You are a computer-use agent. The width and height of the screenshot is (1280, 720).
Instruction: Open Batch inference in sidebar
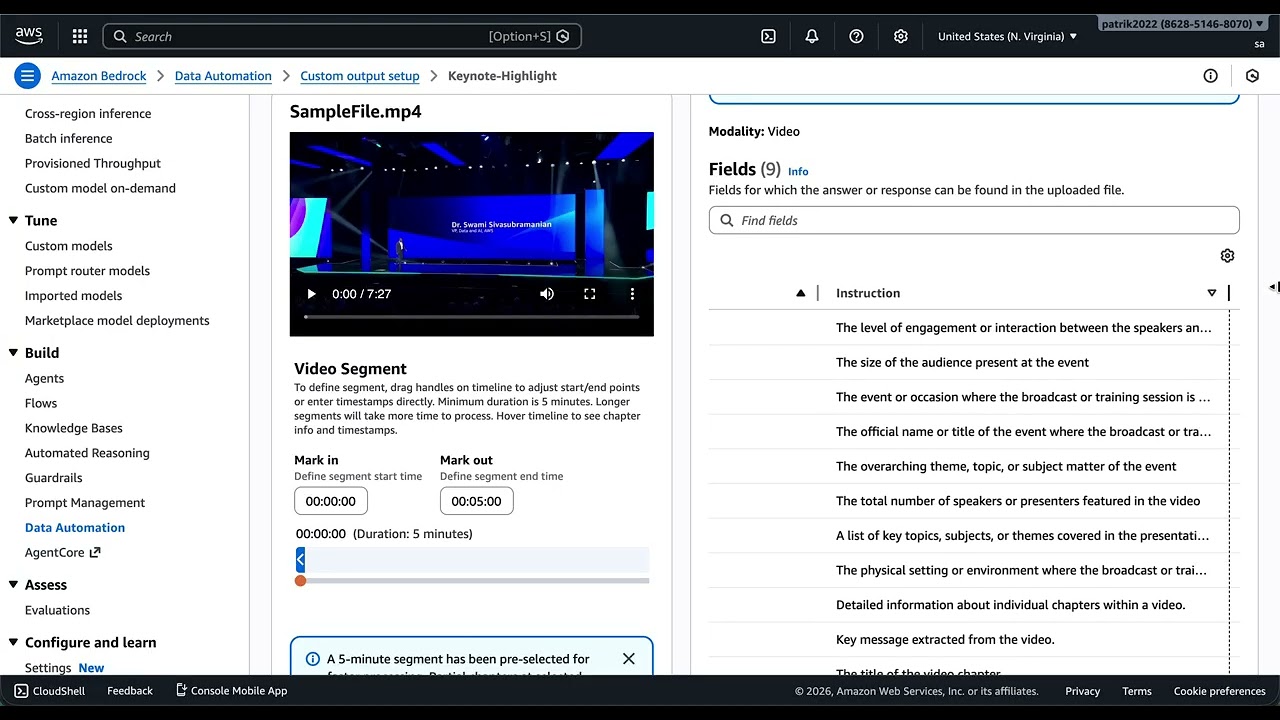(x=69, y=139)
